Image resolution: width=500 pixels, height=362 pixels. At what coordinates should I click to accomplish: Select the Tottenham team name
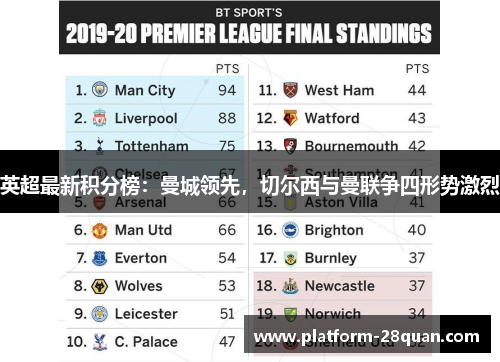click(152, 146)
